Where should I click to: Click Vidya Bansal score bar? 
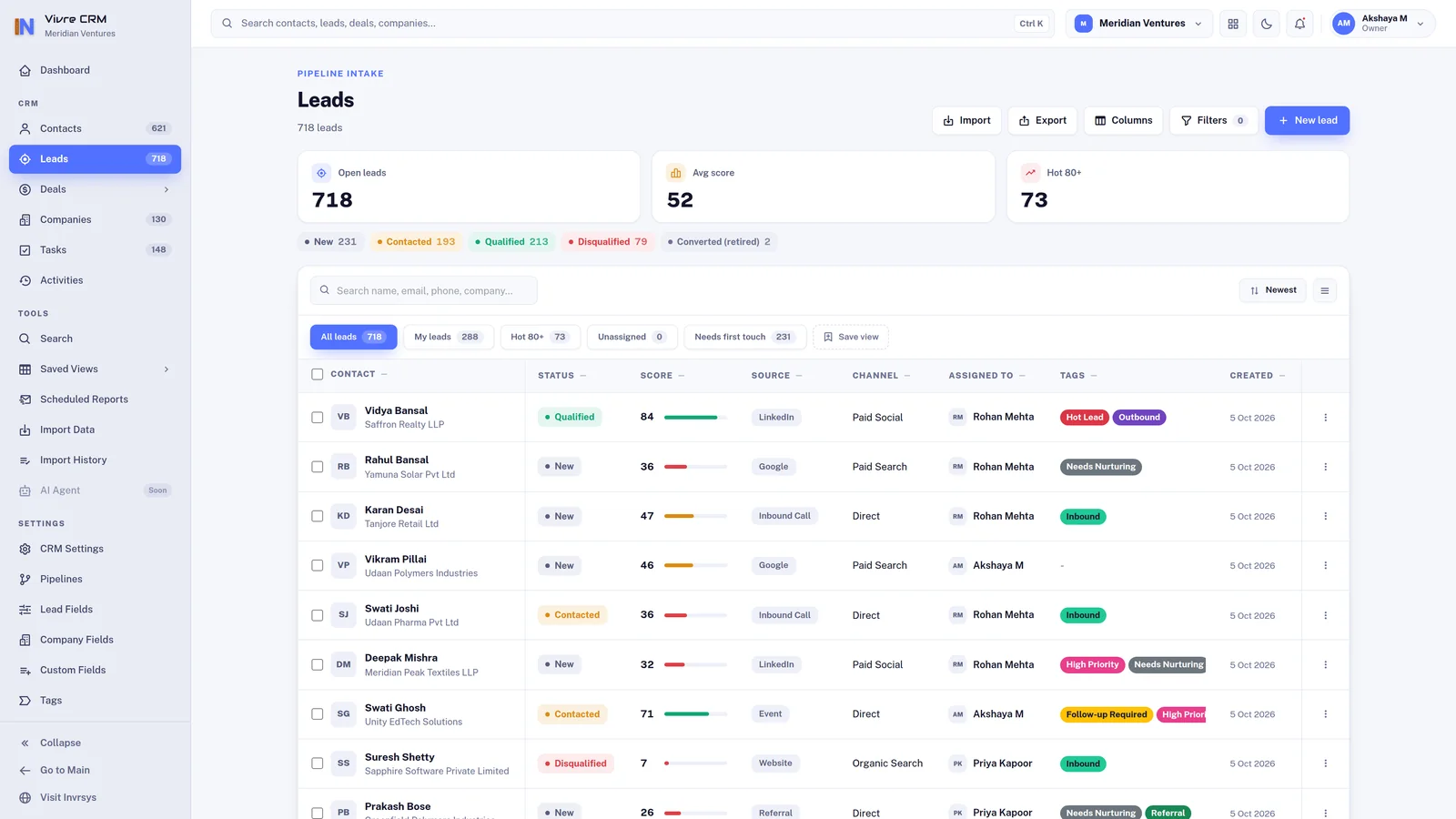tap(695, 418)
